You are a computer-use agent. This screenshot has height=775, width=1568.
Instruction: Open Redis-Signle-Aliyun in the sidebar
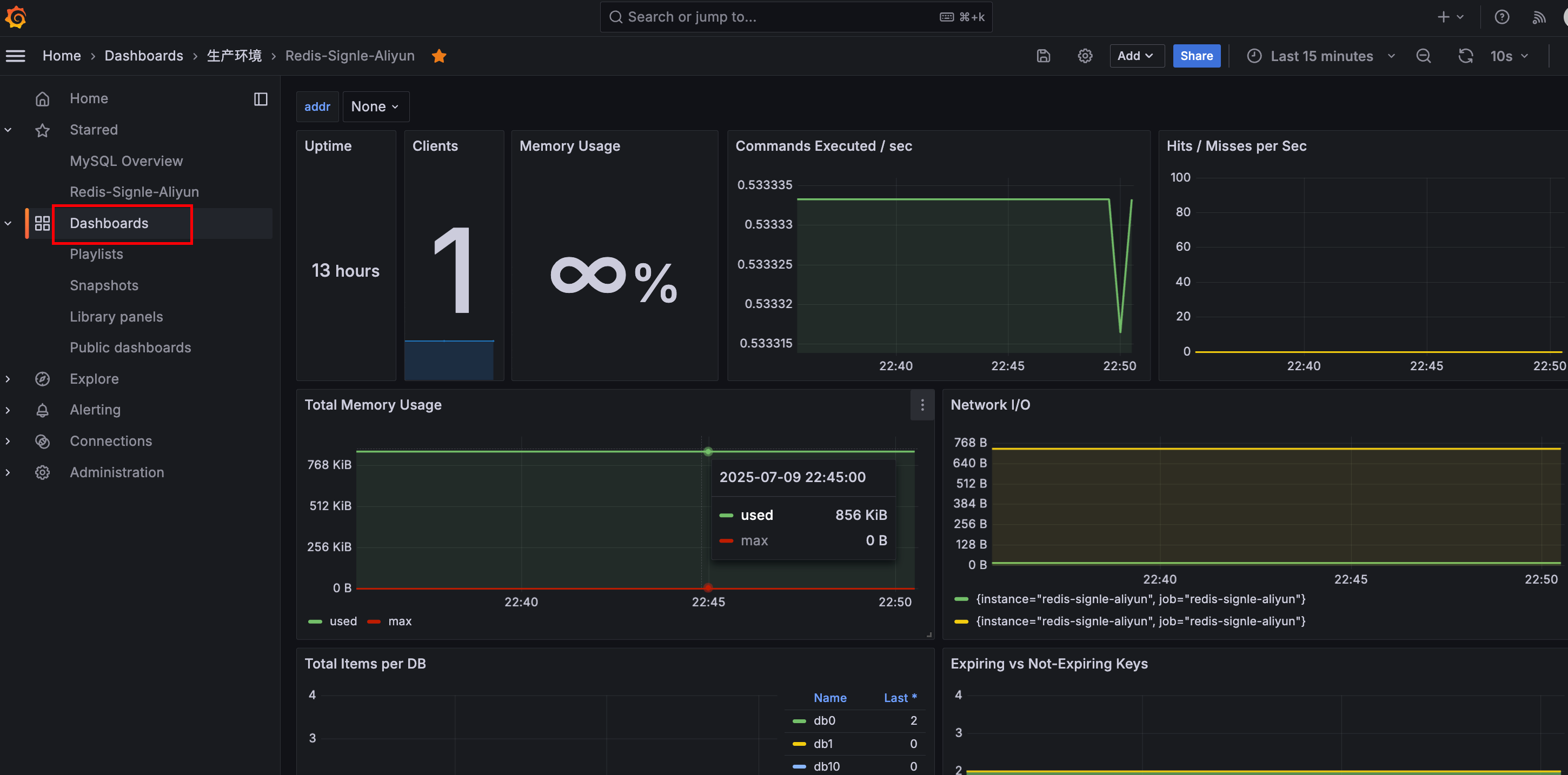click(x=134, y=192)
